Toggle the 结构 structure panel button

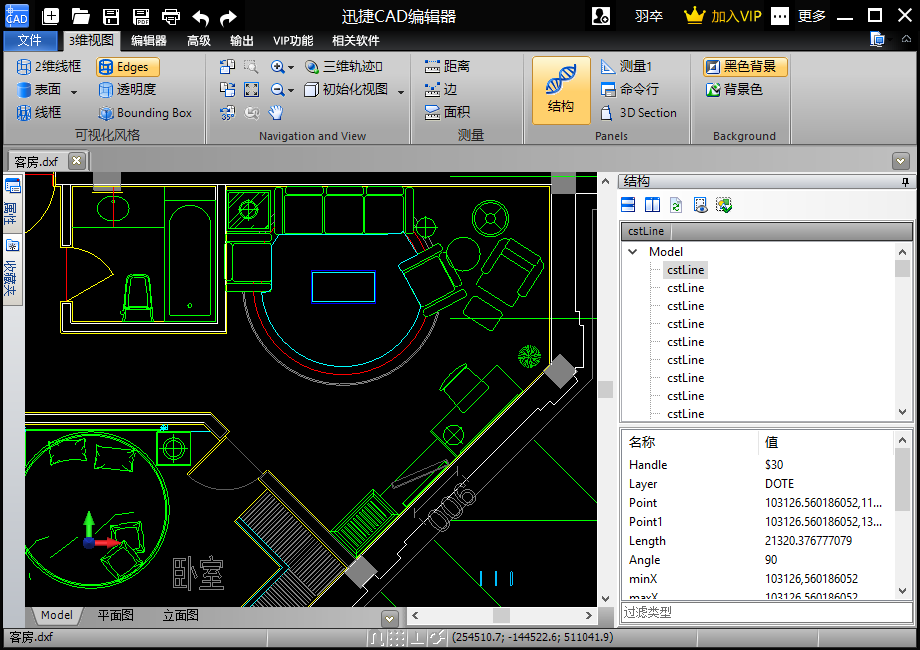pyautogui.click(x=561, y=90)
